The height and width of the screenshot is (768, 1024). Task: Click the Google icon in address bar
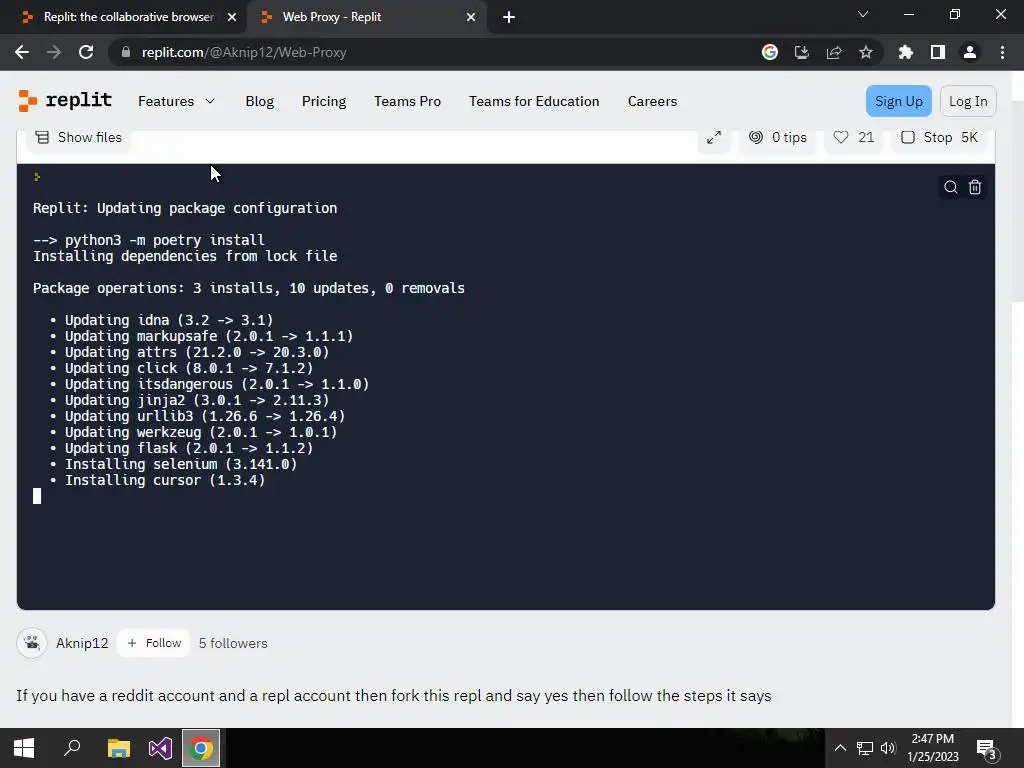click(x=770, y=52)
